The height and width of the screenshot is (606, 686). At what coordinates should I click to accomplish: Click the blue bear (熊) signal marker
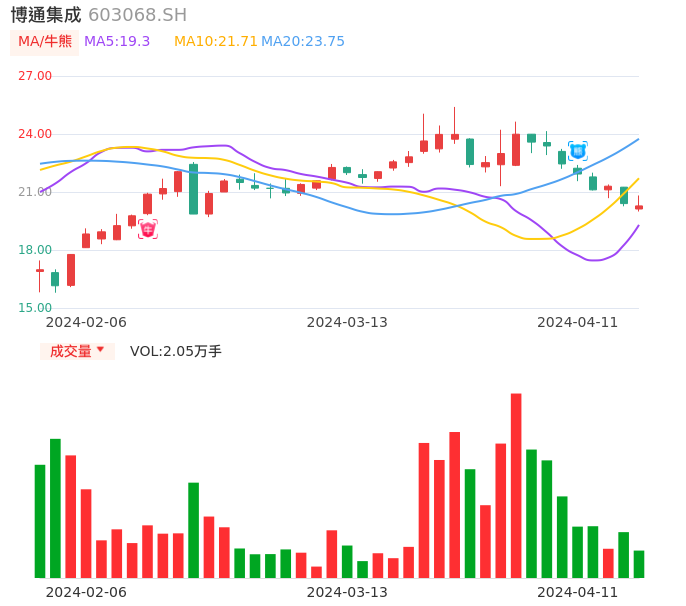pos(577,151)
